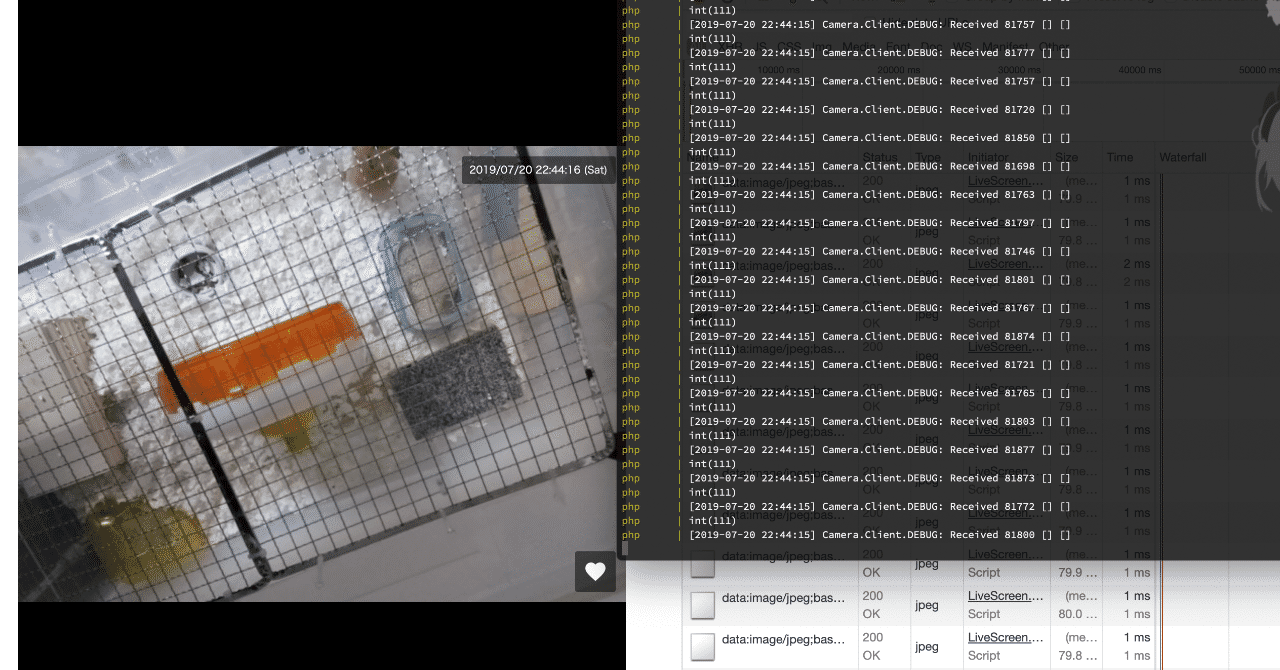
Task: Click the 80.0 size value in network table
Action: 1077,614
